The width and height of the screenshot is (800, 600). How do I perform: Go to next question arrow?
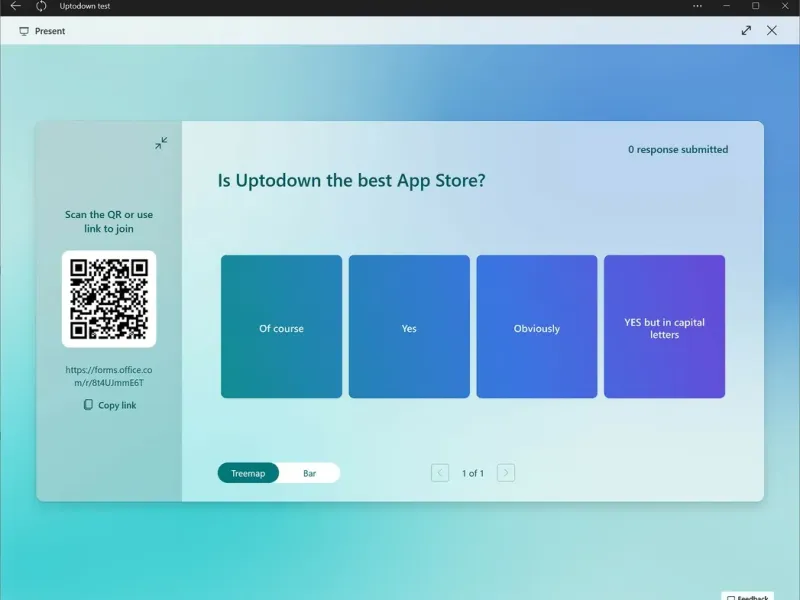click(506, 473)
